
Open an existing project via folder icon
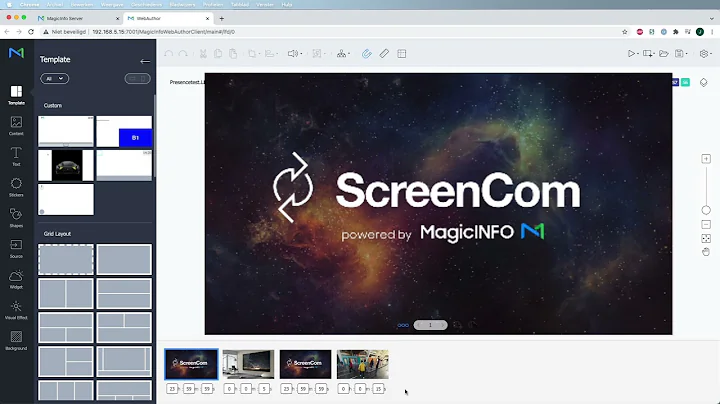point(664,54)
